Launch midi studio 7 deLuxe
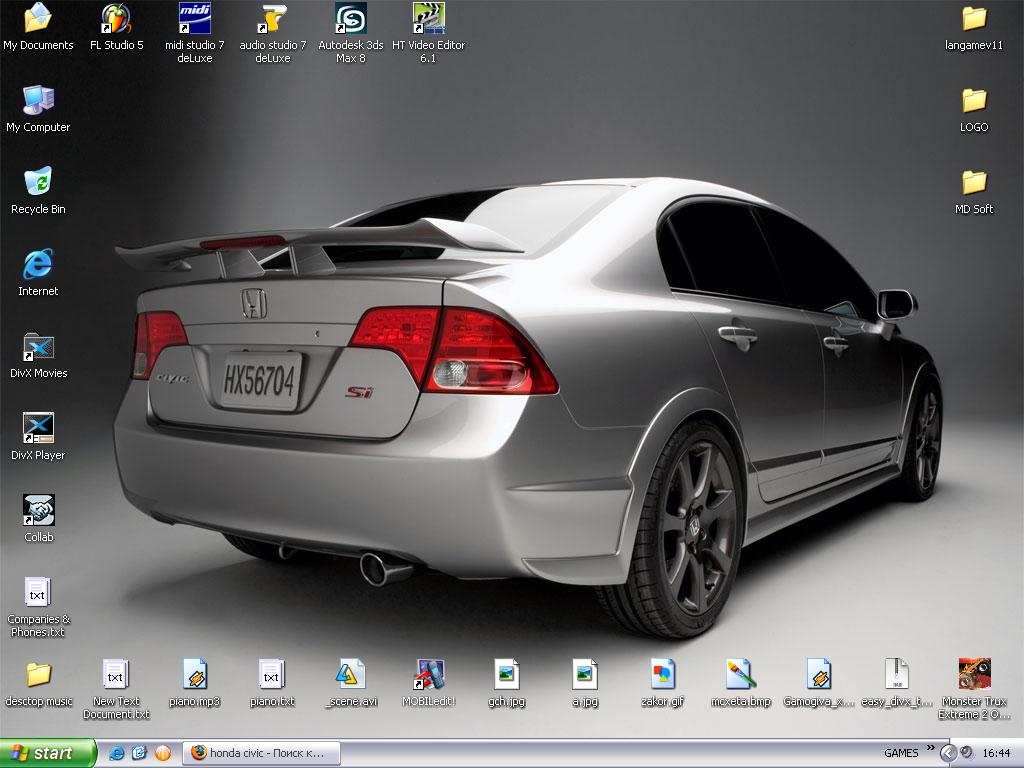This screenshot has width=1024, height=768. click(x=194, y=19)
